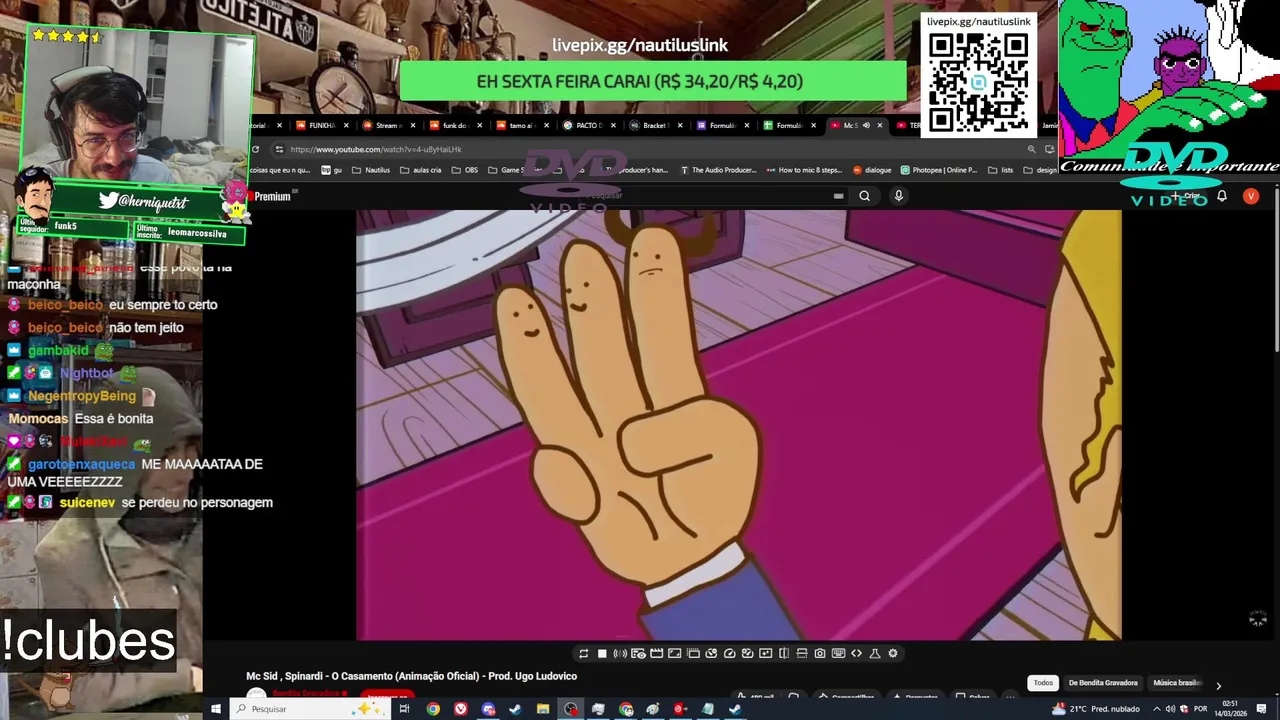Open the red Vivaldi icon on taskbar

(x=461, y=709)
